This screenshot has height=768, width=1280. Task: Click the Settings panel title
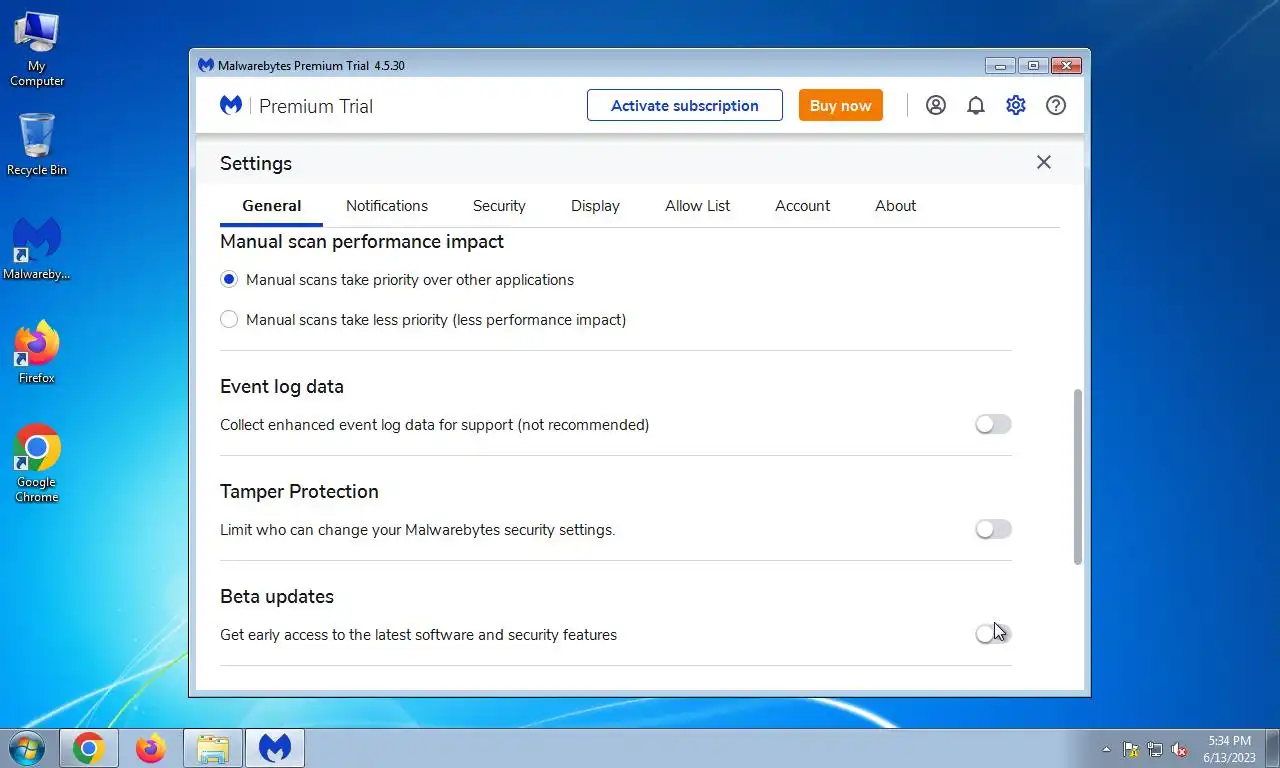[256, 163]
